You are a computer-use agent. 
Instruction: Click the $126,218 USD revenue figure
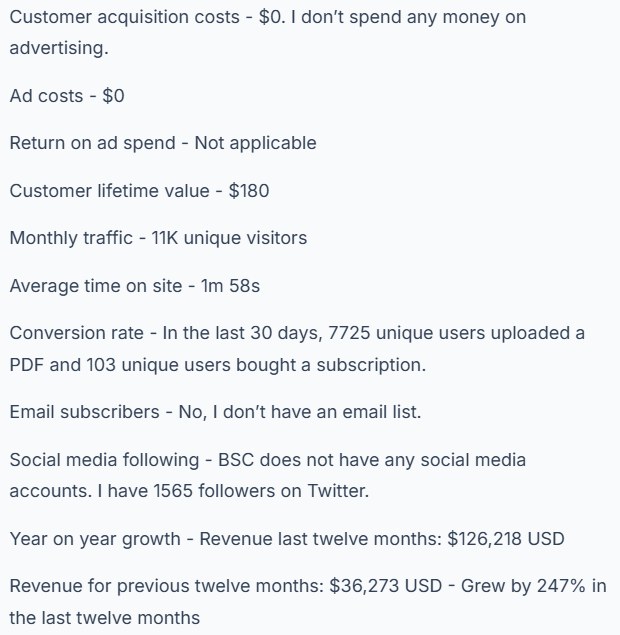click(506, 539)
